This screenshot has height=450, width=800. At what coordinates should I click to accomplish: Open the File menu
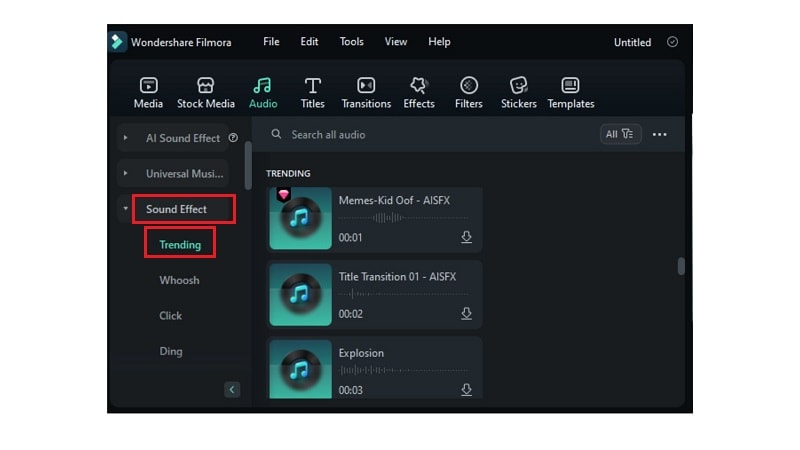[271, 42]
